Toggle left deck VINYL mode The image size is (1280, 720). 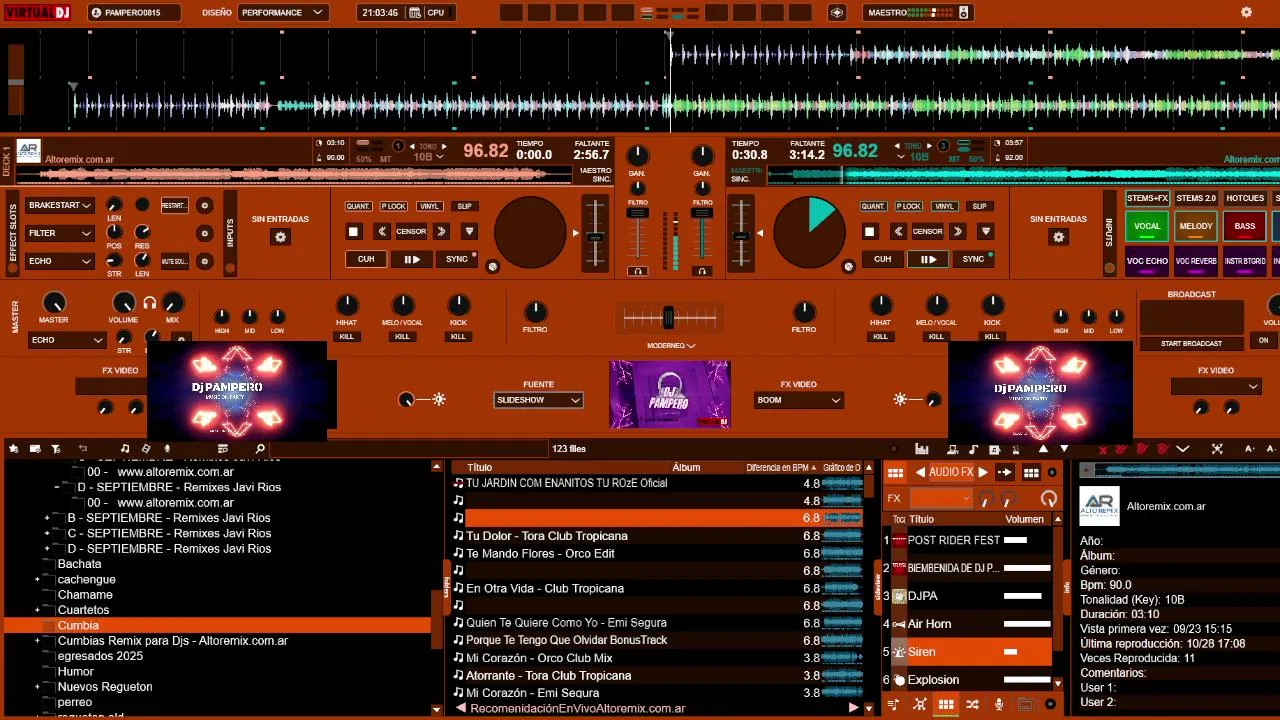point(429,206)
